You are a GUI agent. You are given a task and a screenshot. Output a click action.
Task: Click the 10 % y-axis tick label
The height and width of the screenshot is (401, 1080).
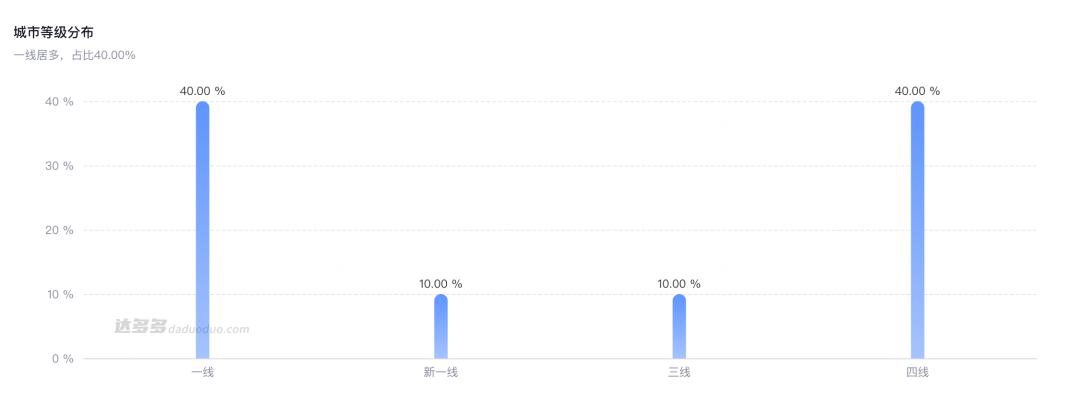pyautogui.click(x=59, y=294)
